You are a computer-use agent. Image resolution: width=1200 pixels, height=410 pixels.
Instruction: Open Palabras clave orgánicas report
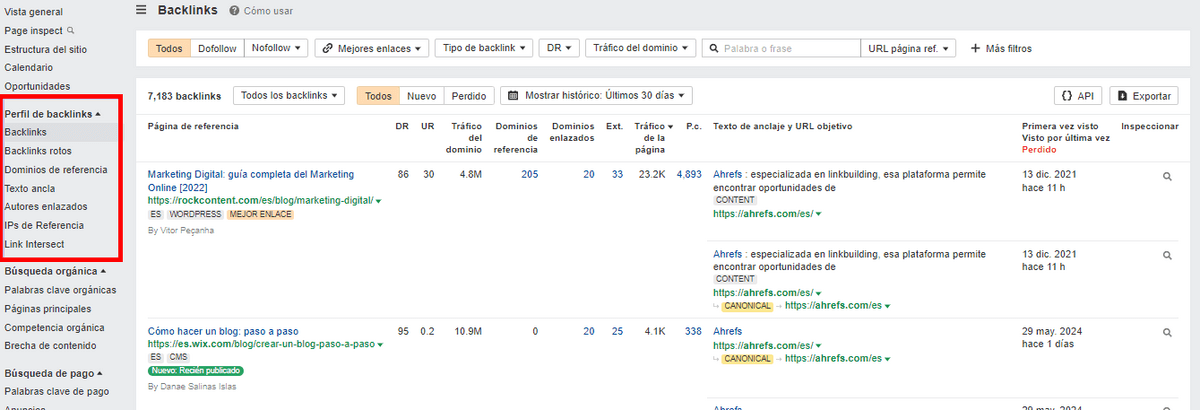(x=60, y=289)
